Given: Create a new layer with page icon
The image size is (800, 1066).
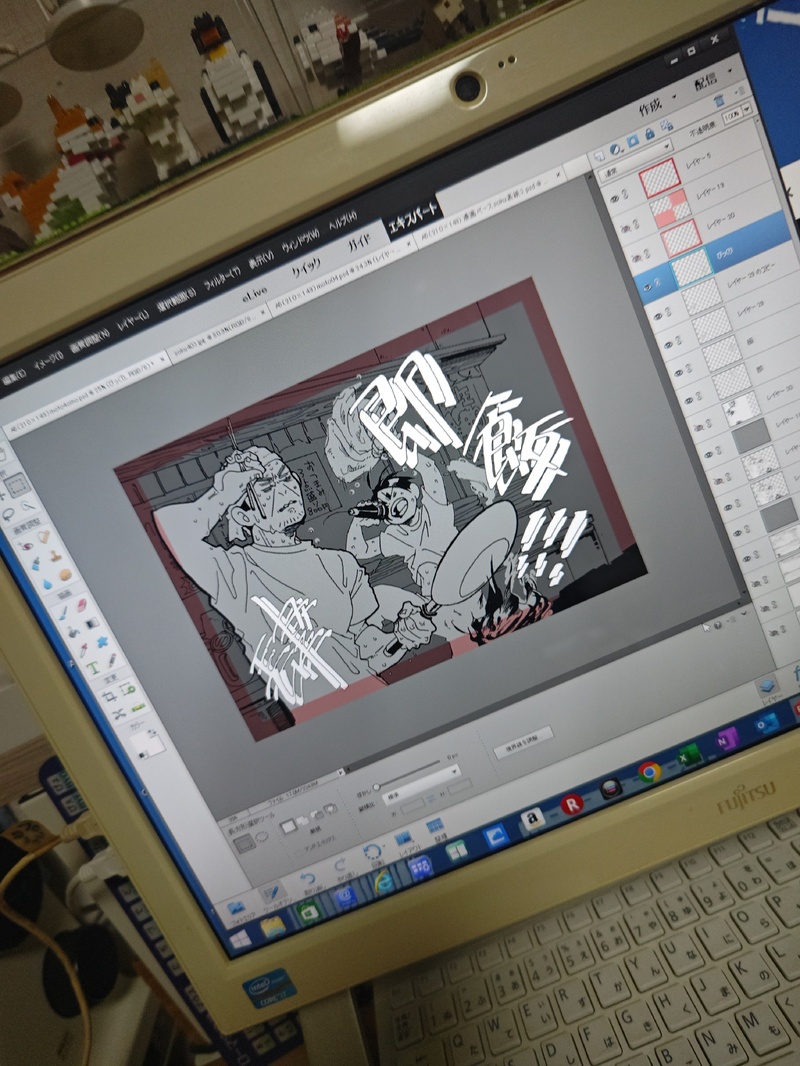Looking at the screenshot, I should [599, 156].
